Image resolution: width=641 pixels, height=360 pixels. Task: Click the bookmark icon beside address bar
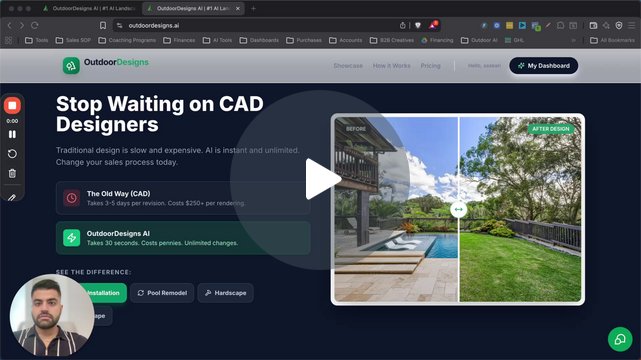[103, 25]
